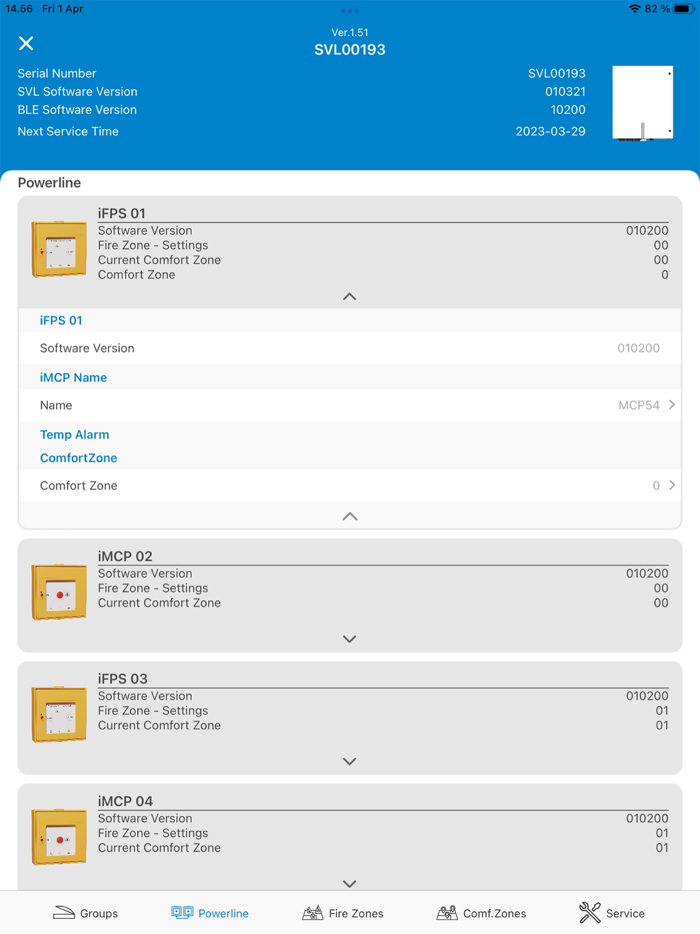Tap Current Comfort Zone in iMCP 02
The image size is (700, 934).
pos(159,603)
